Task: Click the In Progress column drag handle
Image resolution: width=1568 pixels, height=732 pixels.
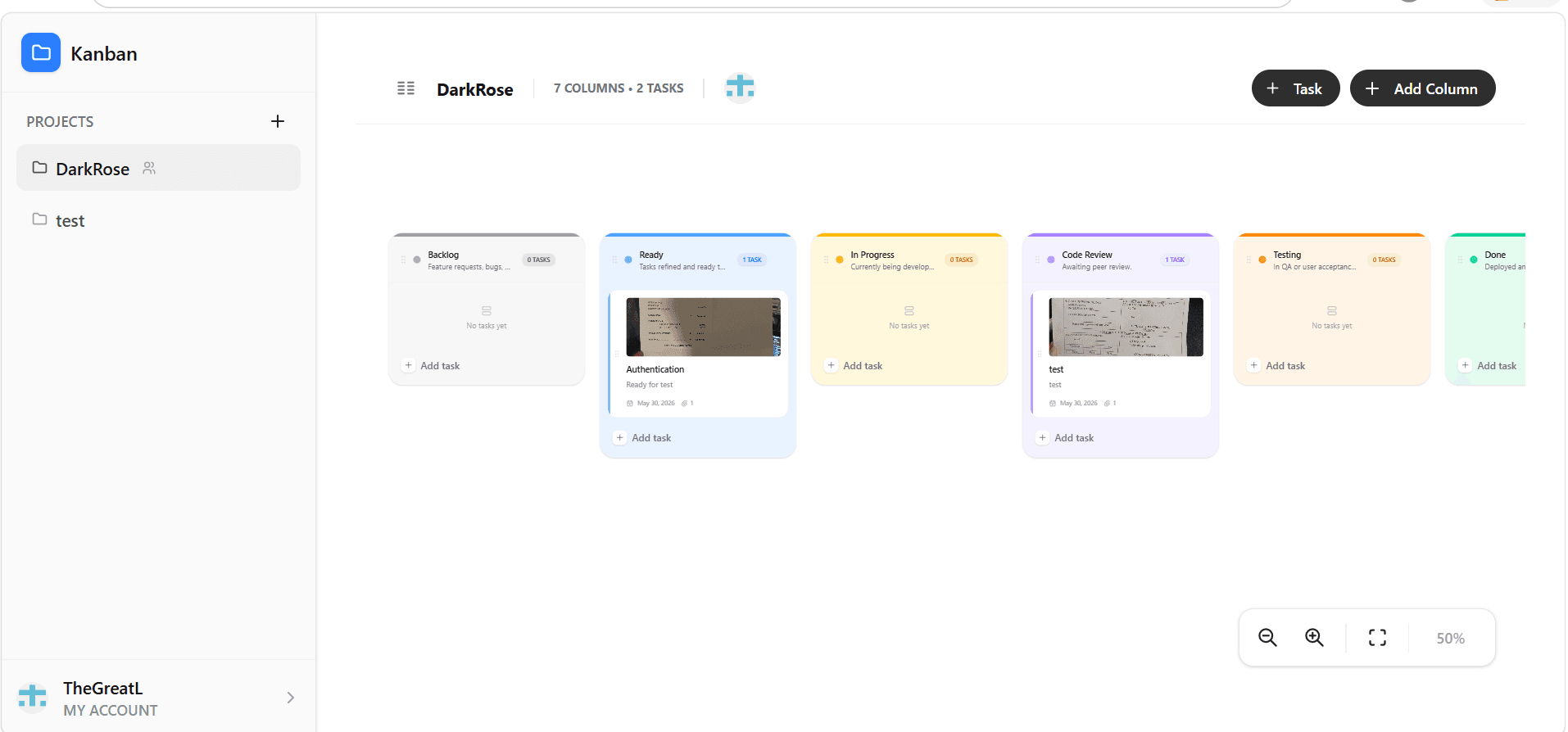Action: (826, 260)
